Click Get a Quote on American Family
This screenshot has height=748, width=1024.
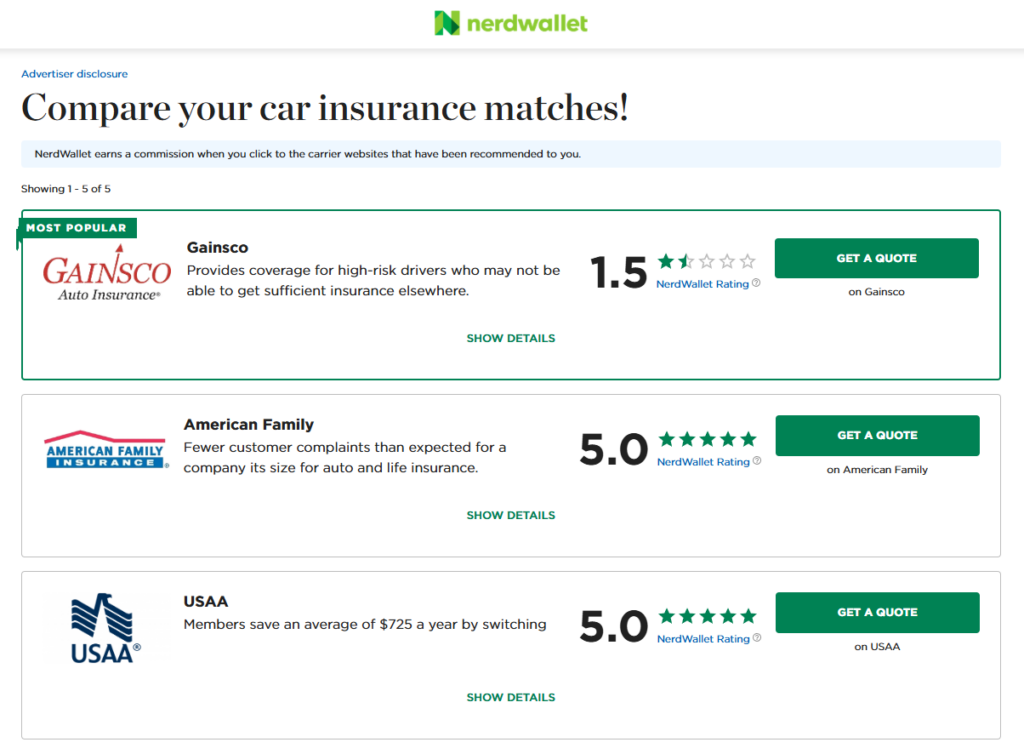[x=876, y=435]
